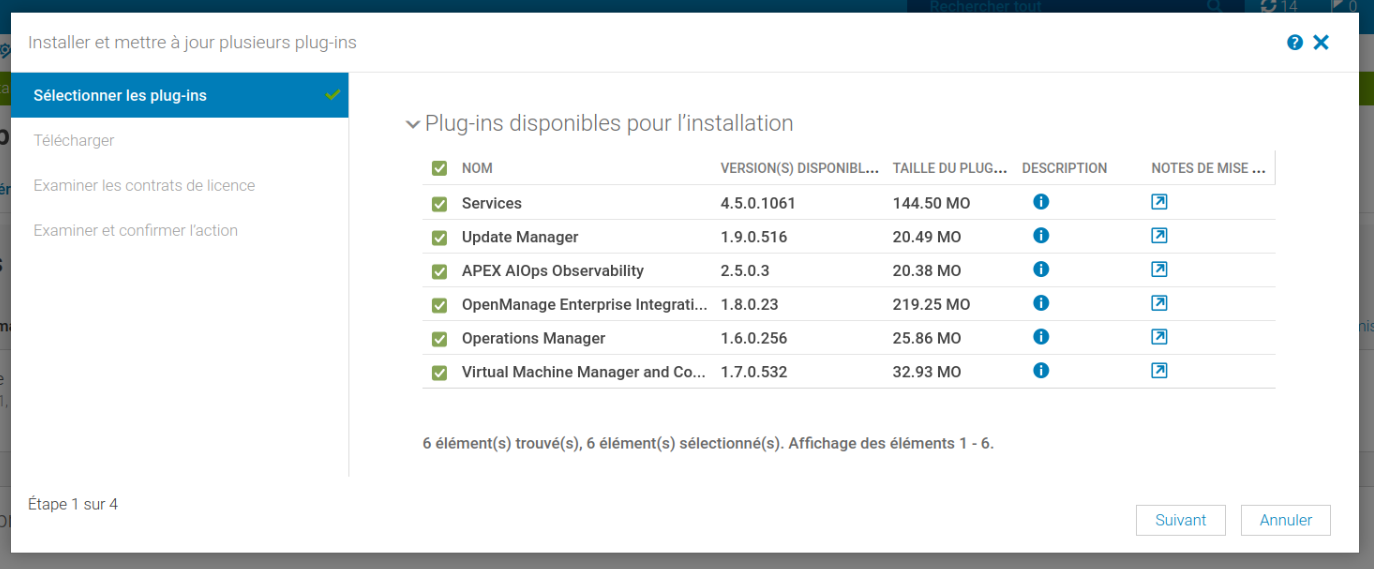1374x569 pixels.
Task: Close the install plug-ins dialog
Action: (x=1321, y=42)
